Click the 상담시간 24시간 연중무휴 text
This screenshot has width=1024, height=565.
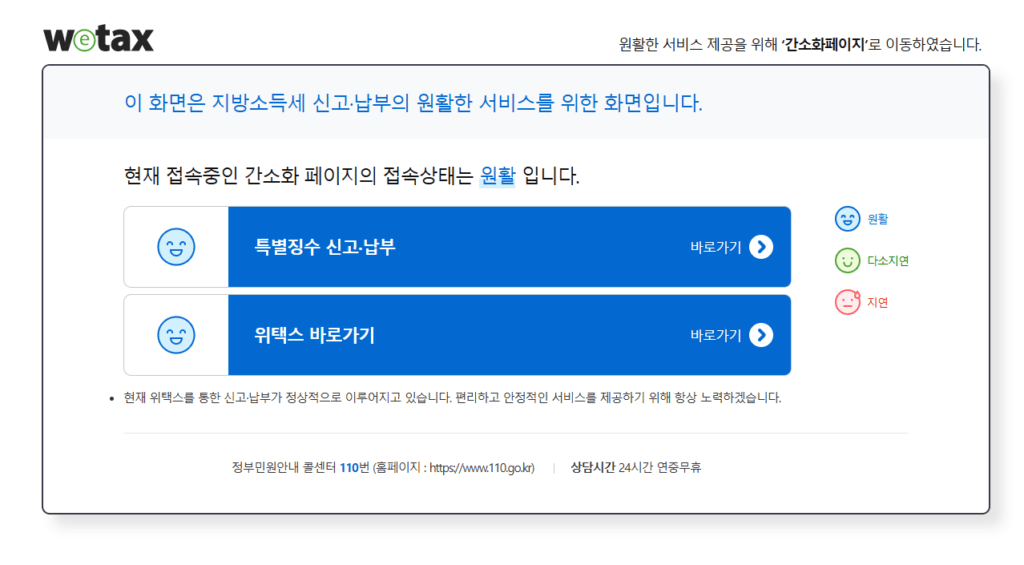tap(635, 468)
